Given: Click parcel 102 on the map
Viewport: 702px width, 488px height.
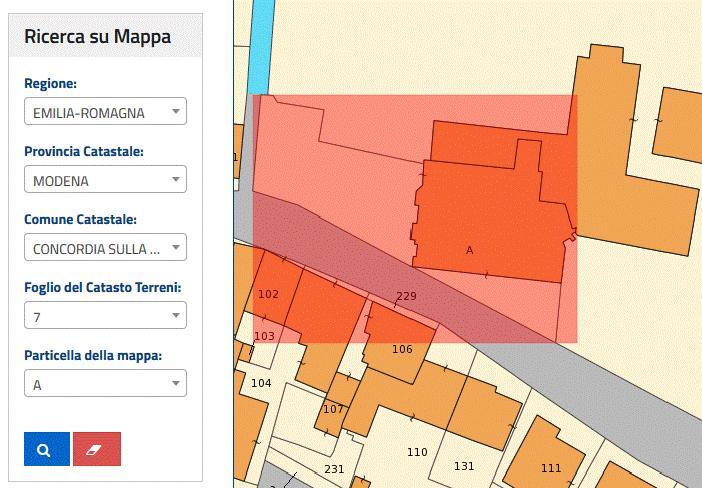Looking at the screenshot, I should pos(268,294).
